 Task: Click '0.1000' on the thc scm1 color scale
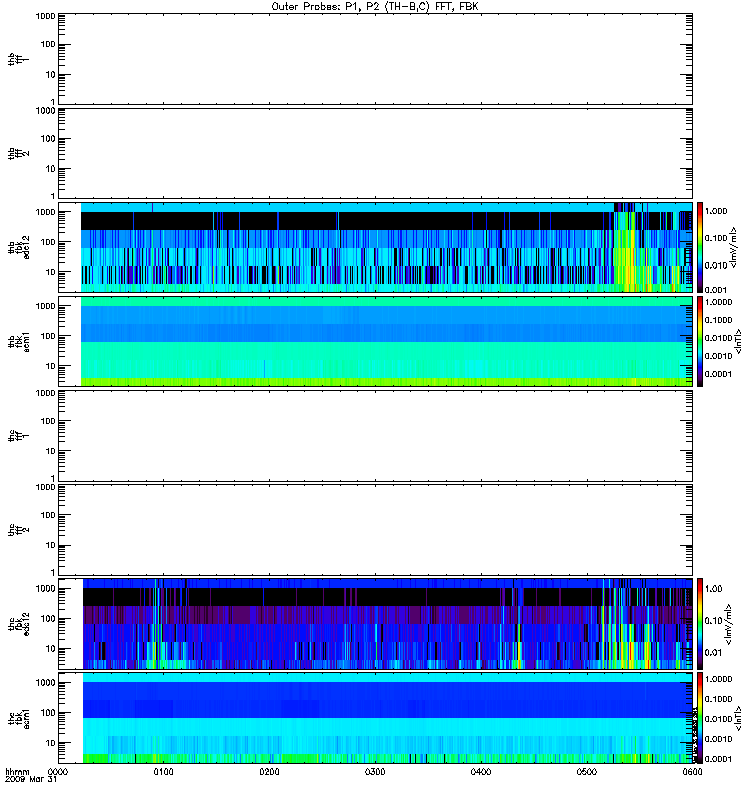tap(718, 699)
